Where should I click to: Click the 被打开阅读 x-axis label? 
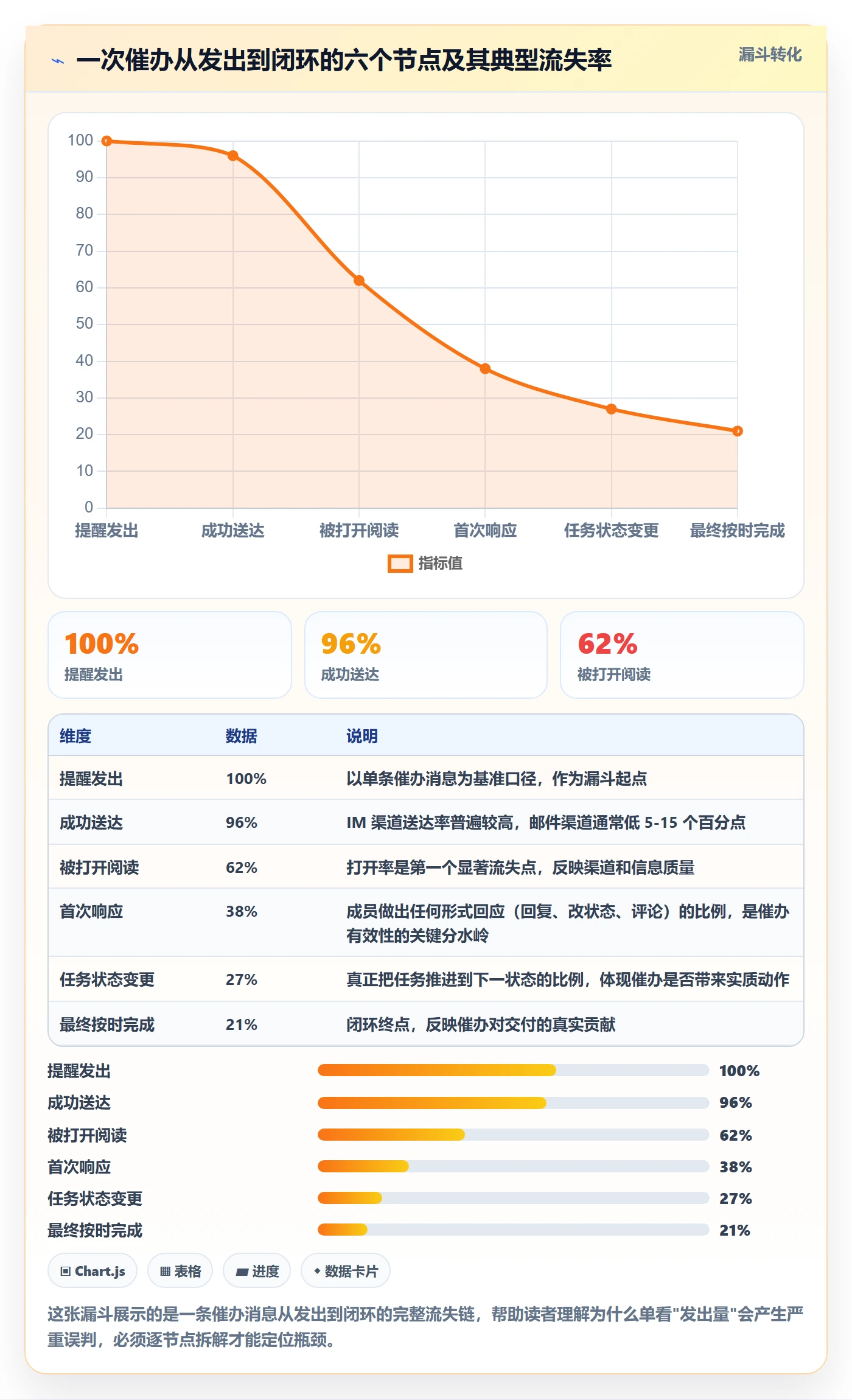[x=359, y=531]
